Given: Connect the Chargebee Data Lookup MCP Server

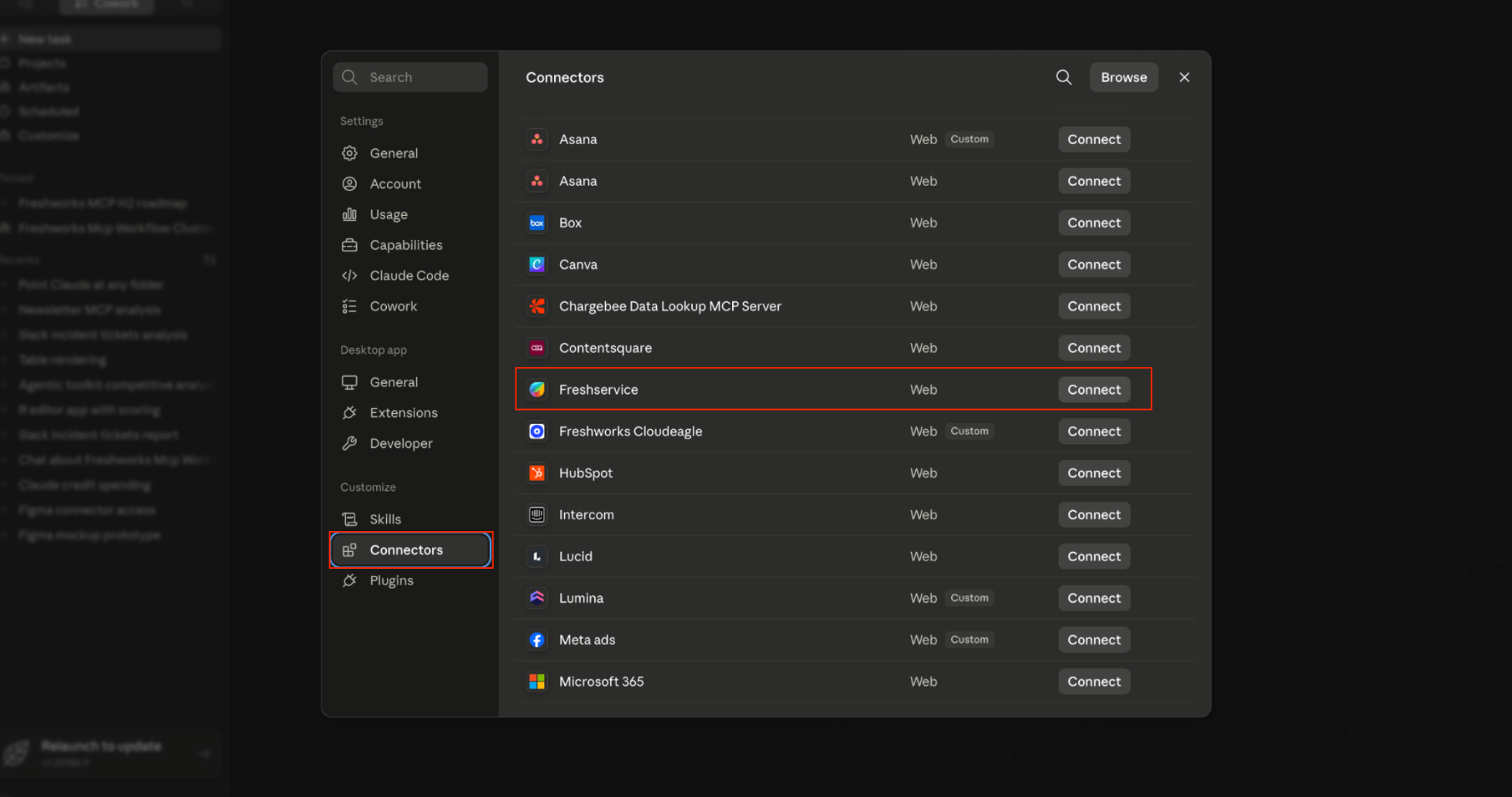Looking at the screenshot, I should click(x=1094, y=306).
